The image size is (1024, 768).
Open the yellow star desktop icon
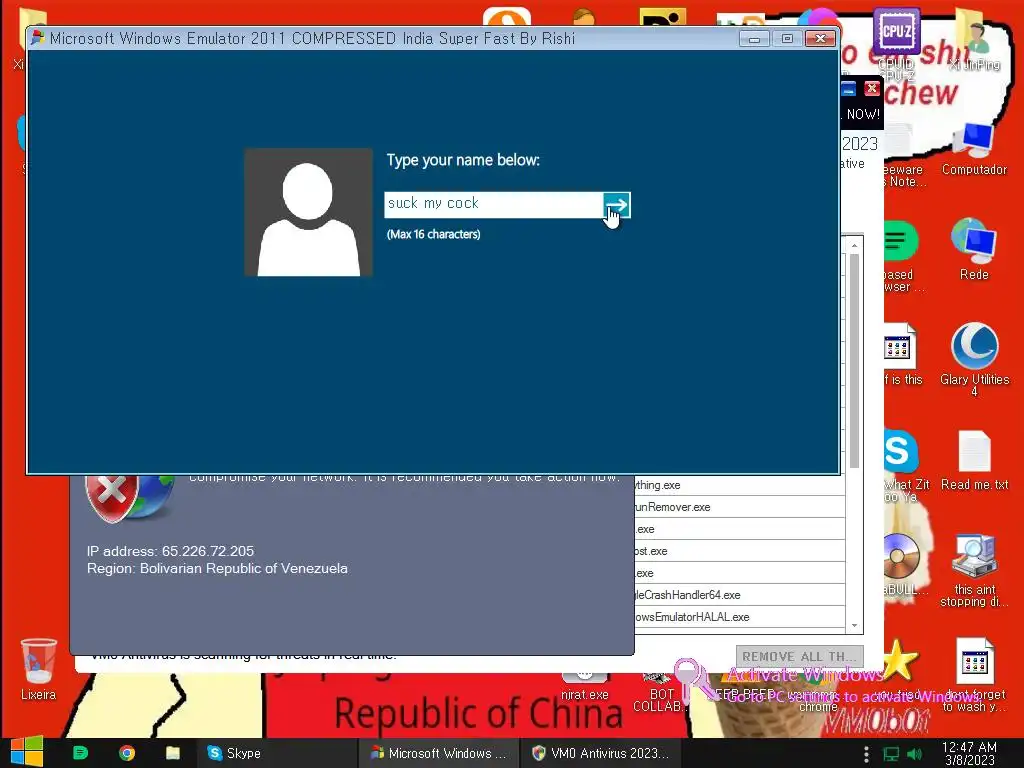[900, 660]
